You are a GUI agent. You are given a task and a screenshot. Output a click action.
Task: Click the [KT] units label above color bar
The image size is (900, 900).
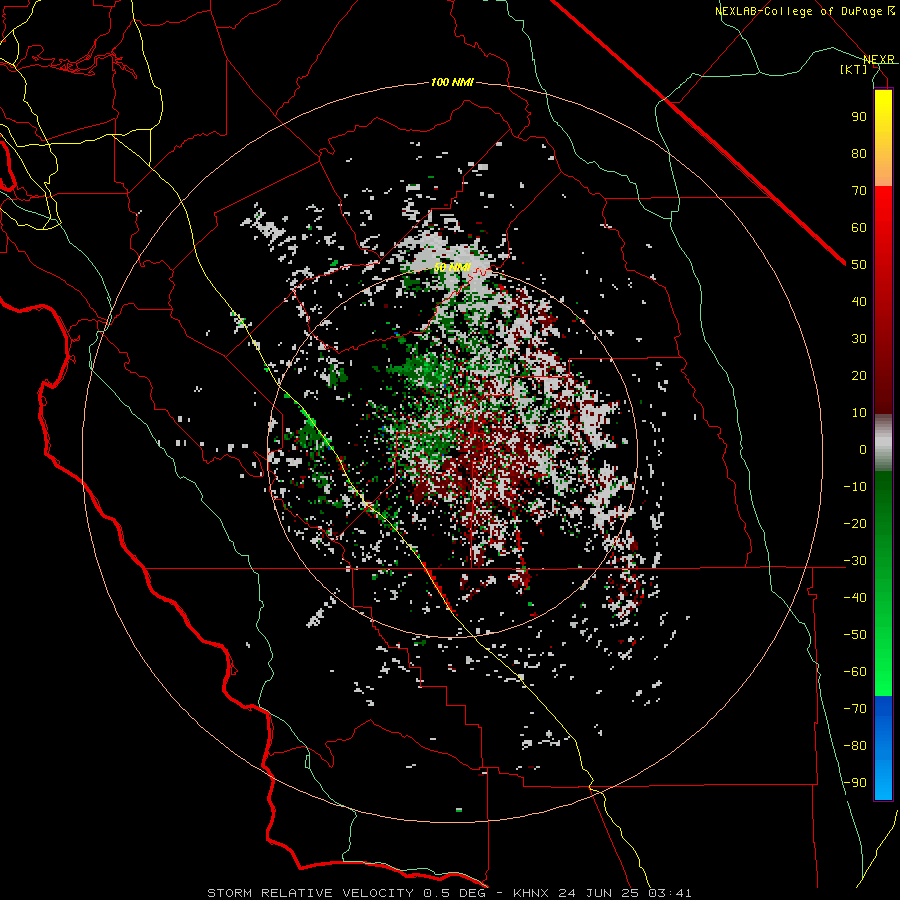point(853,69)
